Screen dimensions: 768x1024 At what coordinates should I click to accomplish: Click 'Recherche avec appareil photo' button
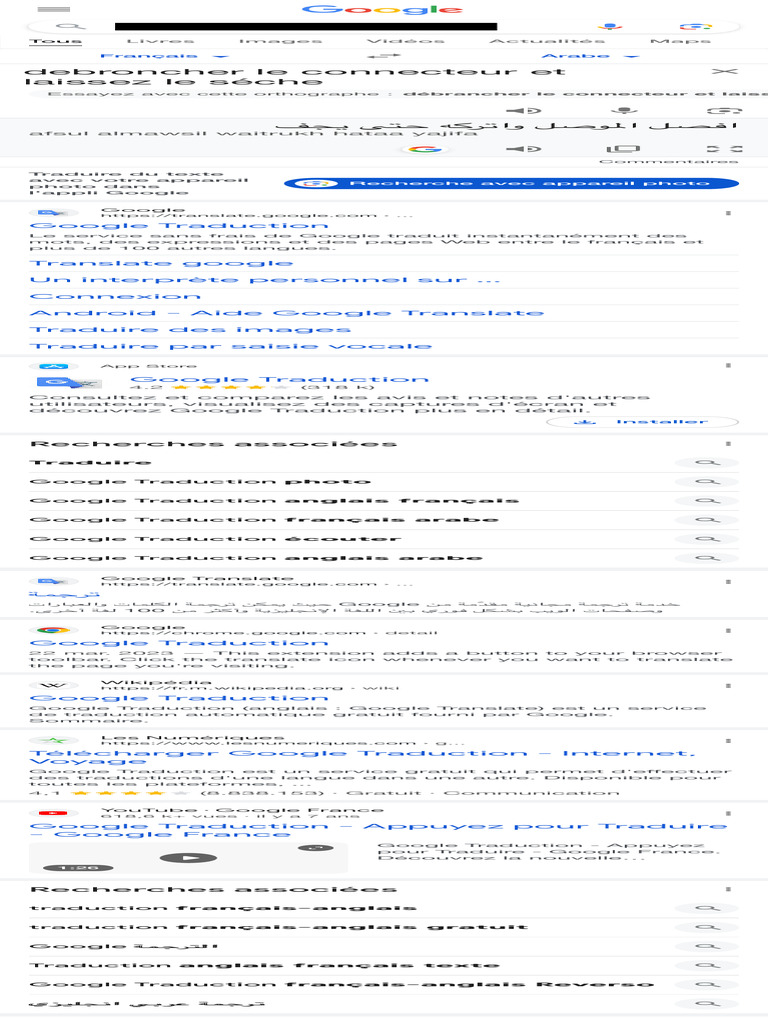pyautogui.click(x=511, y=184)
